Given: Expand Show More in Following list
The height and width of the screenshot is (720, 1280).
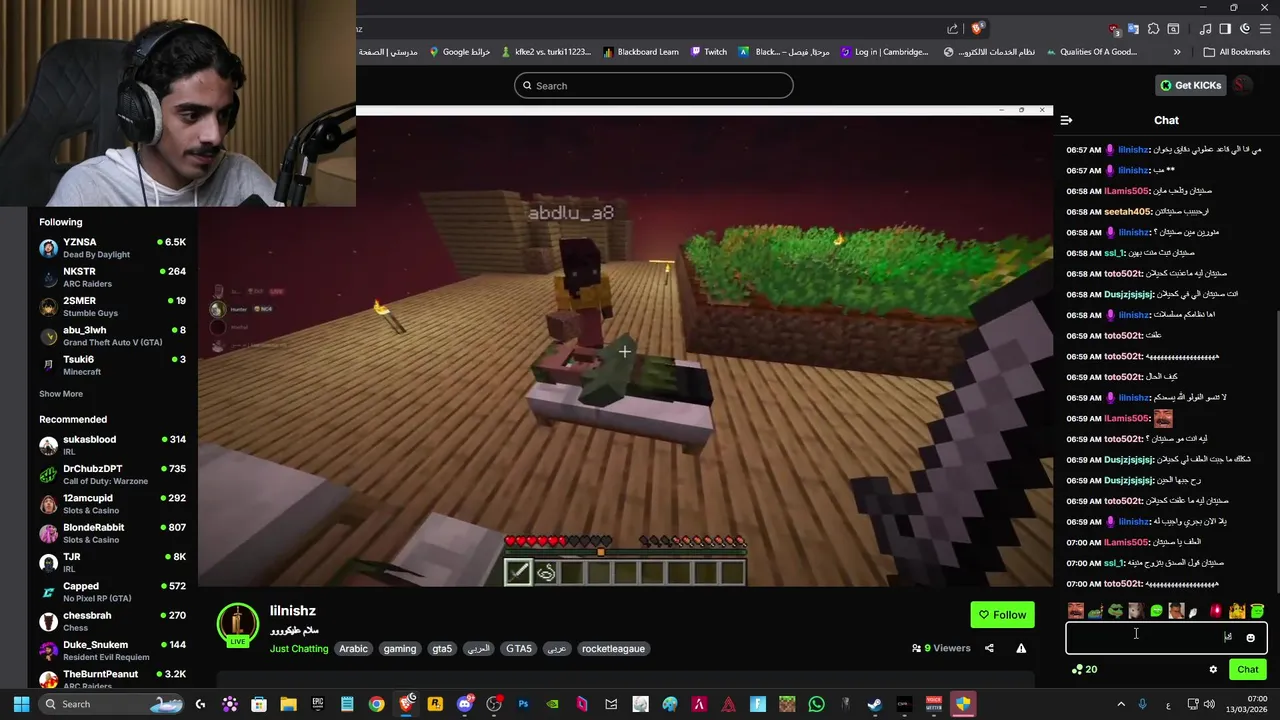Looking at the screenshot, I should (x=61, y=394).
